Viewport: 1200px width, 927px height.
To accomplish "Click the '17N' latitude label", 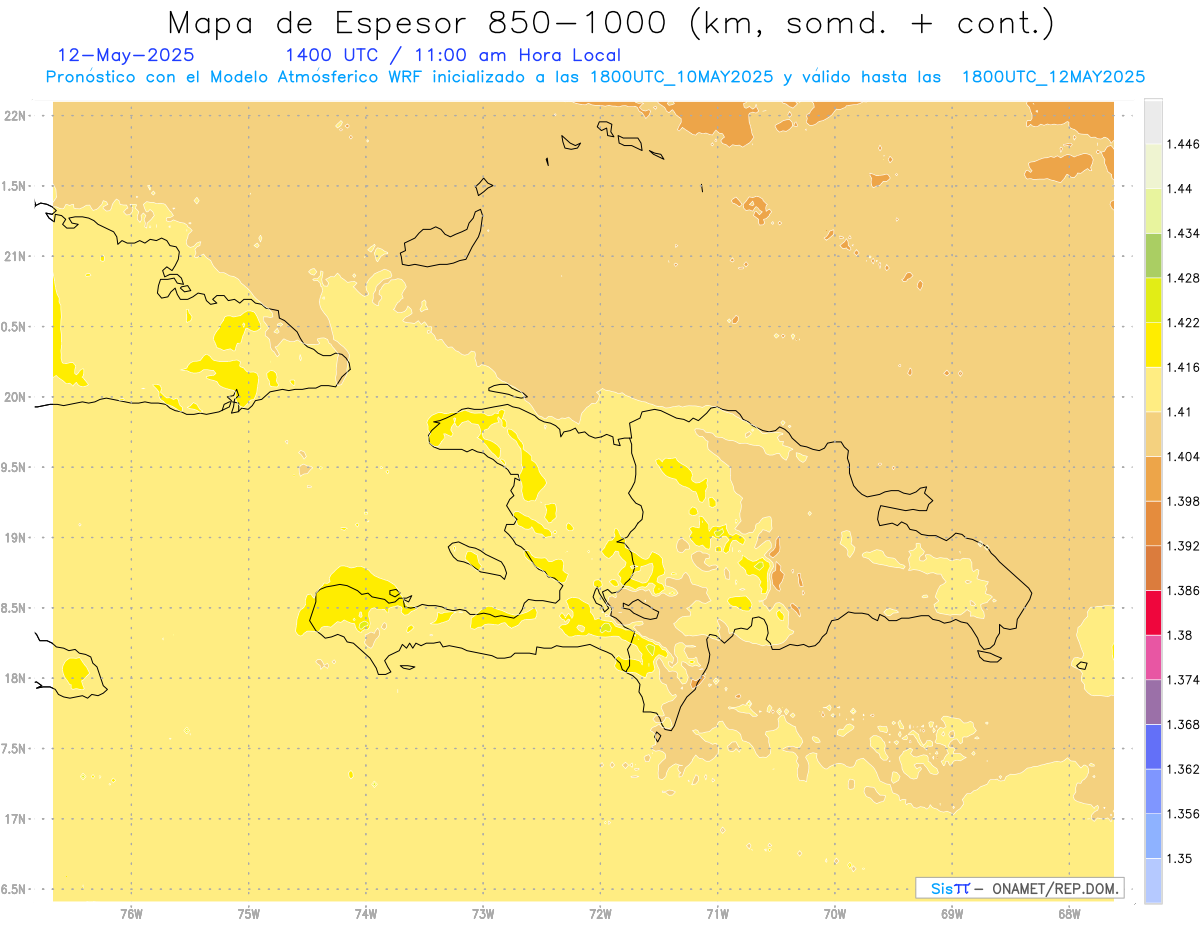I will click(x=15, y=819).
